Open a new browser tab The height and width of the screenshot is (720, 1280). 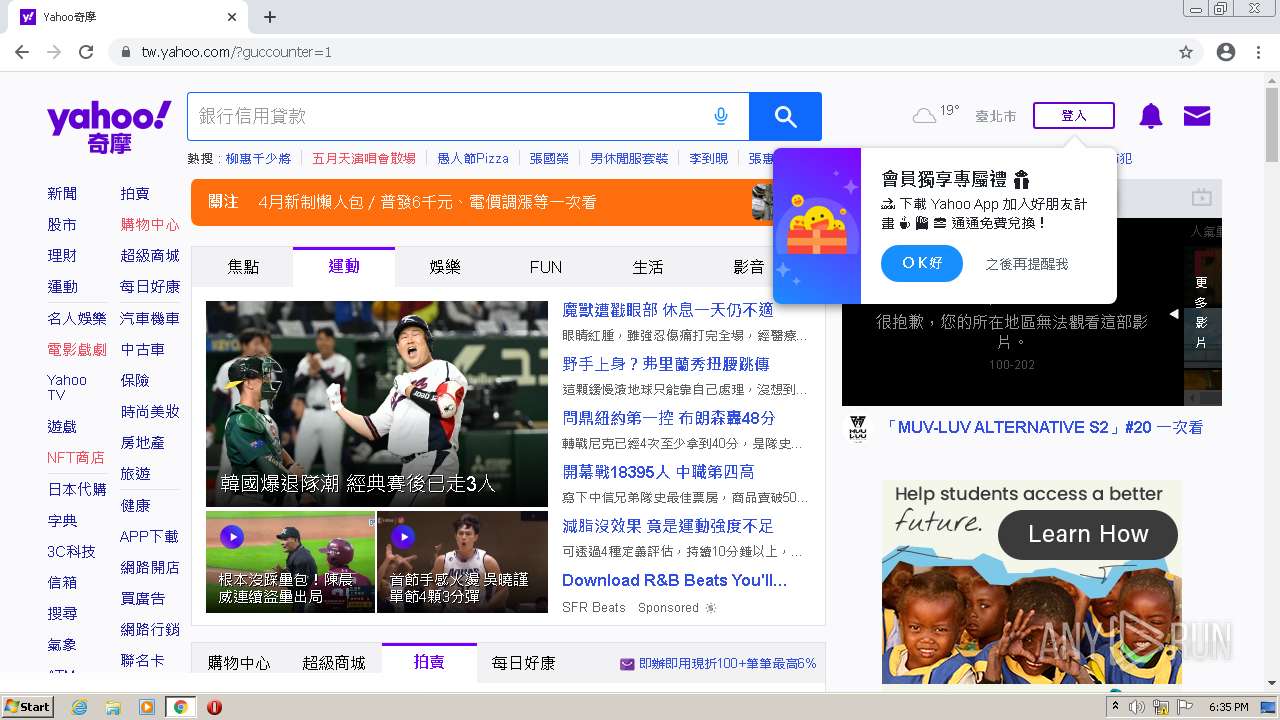pos(270,17)
